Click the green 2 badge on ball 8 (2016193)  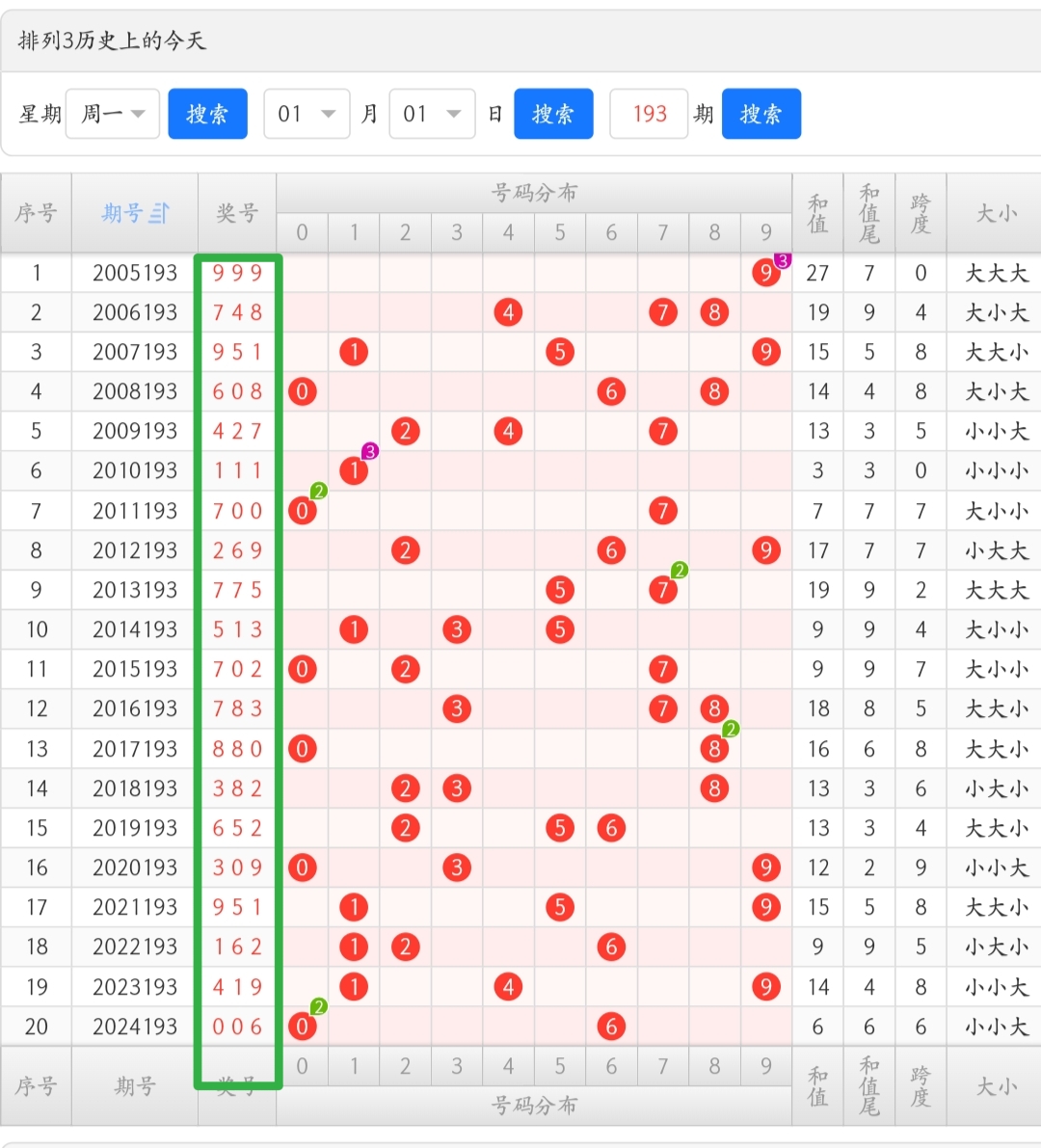click(x=731, y=729)
